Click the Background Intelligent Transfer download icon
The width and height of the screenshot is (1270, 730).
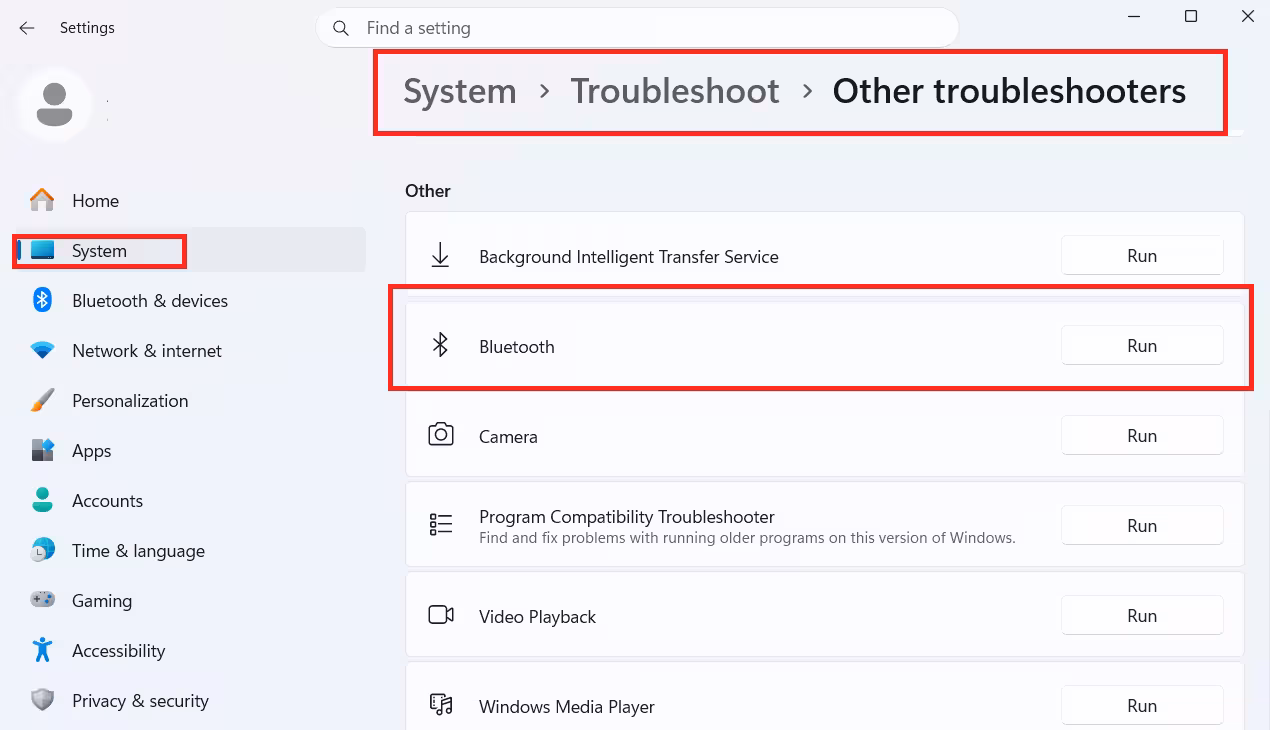point(440,256)
